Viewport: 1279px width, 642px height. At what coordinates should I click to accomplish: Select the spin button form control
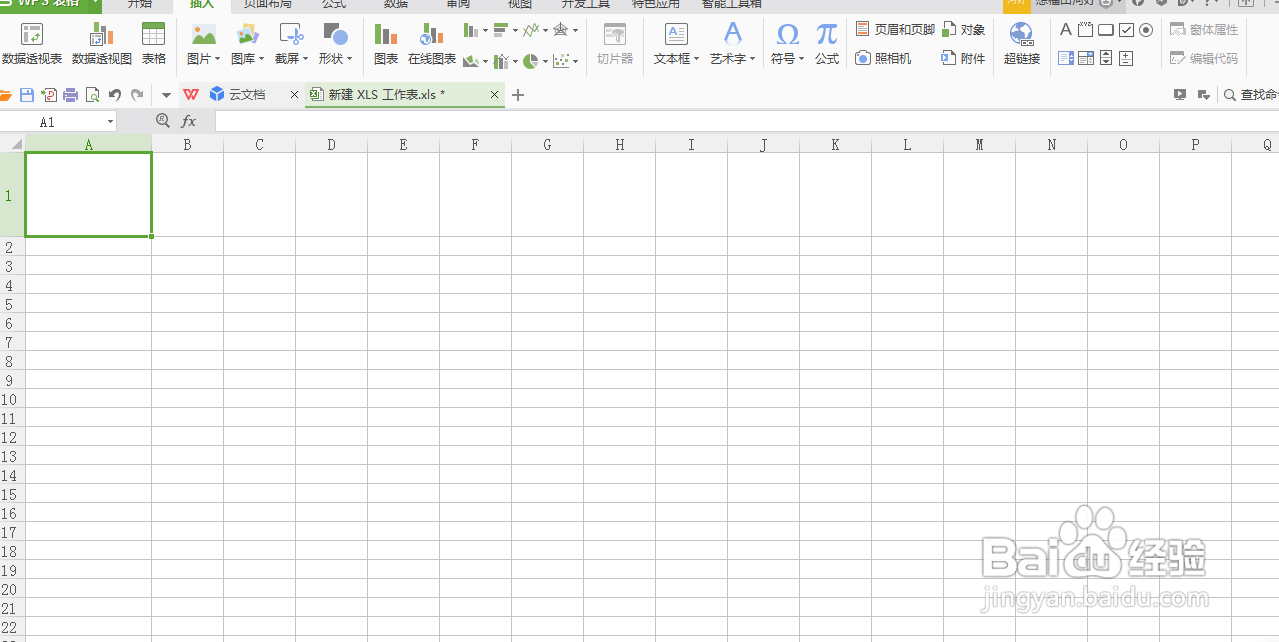point(1126,59)
